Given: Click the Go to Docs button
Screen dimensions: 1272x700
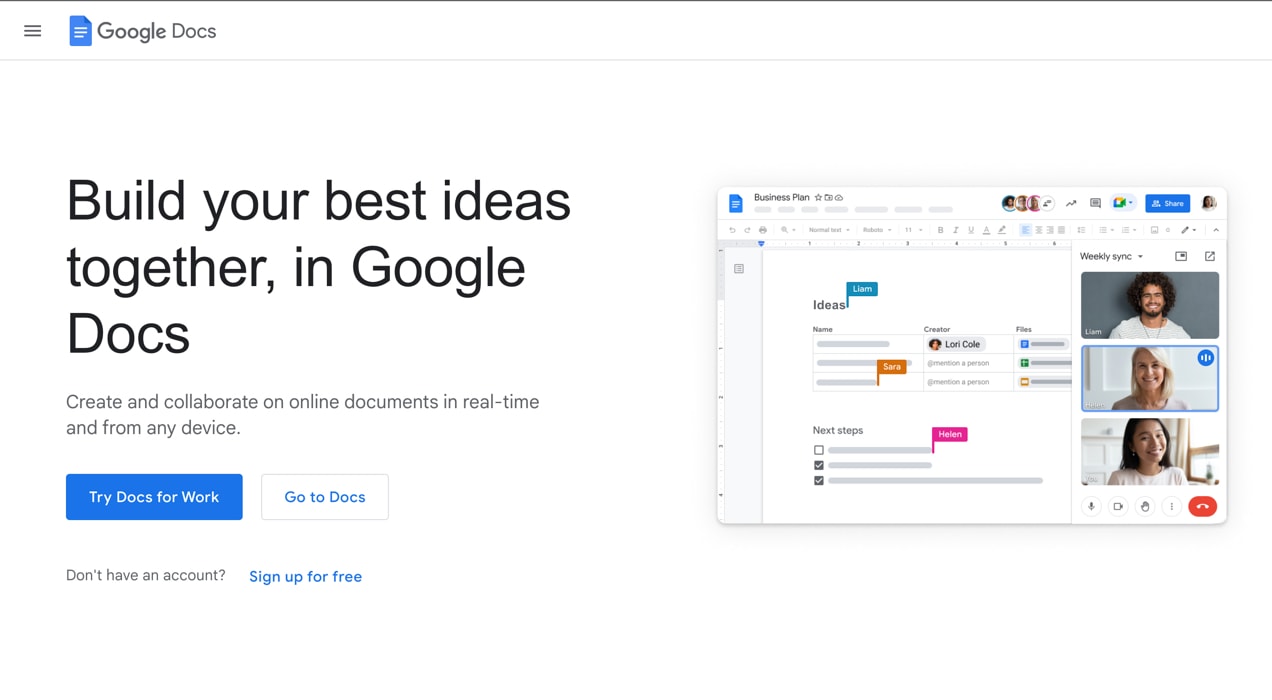Looking at the screenshot, I should coord(325,497).
